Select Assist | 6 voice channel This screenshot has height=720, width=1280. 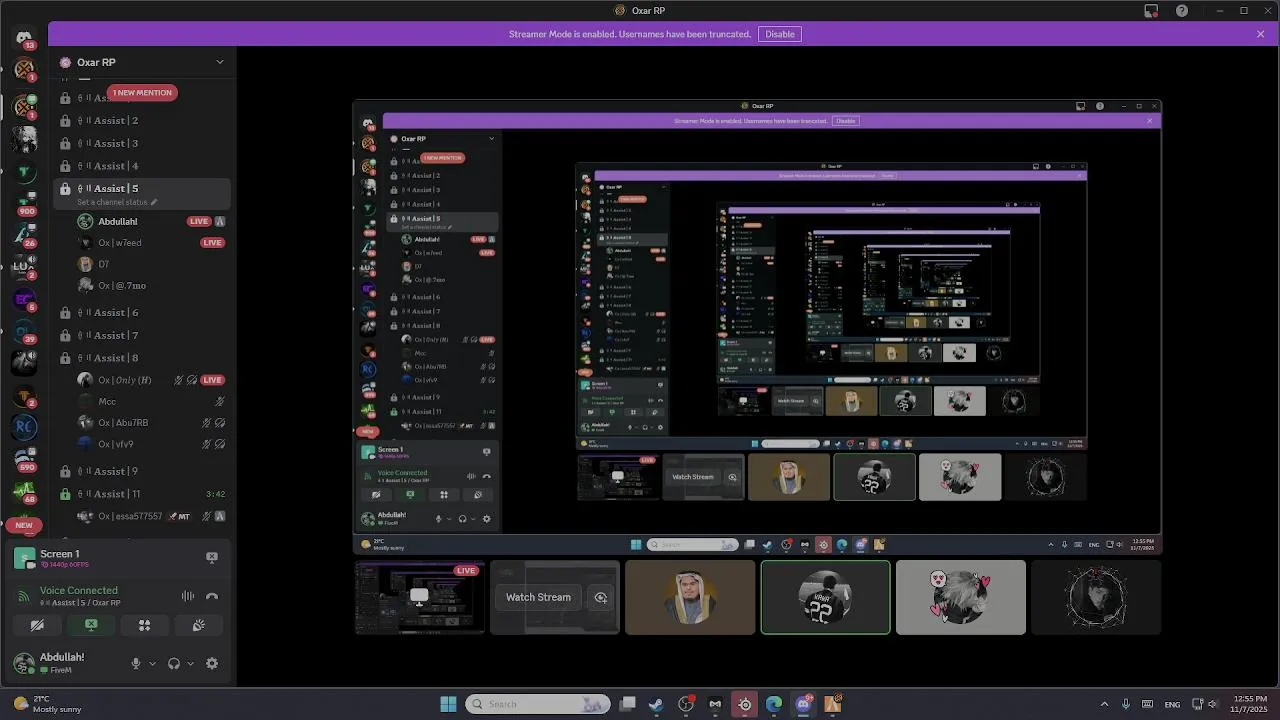coord(142,313)
